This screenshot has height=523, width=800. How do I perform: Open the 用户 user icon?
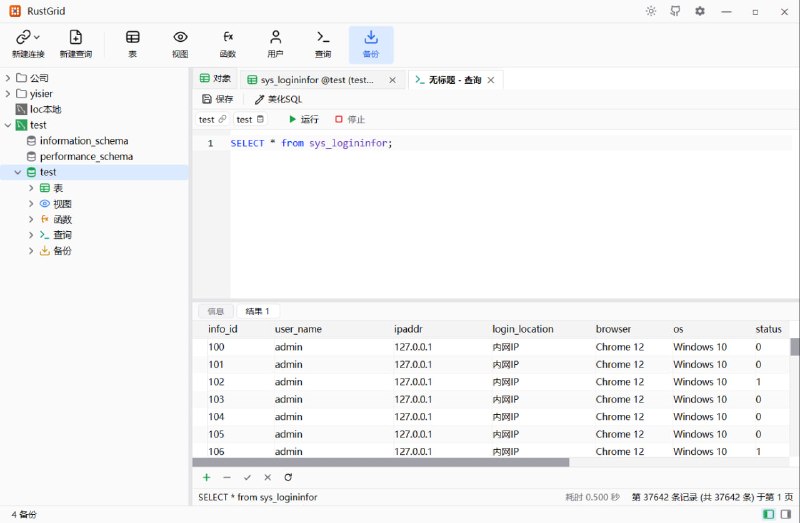[276, 37]
